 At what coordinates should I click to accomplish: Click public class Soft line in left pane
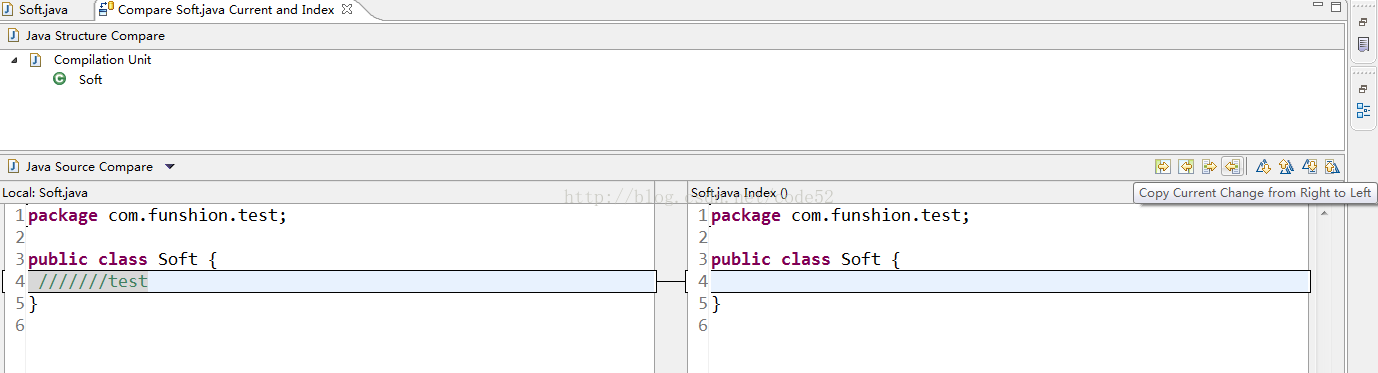(123, 260)
